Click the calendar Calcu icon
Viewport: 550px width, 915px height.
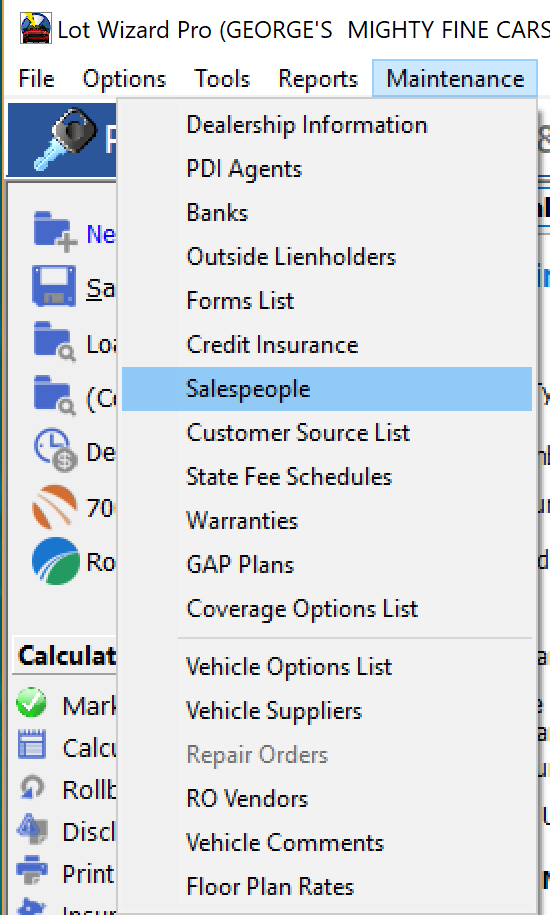pyautogui.click(x=31, y=745)
